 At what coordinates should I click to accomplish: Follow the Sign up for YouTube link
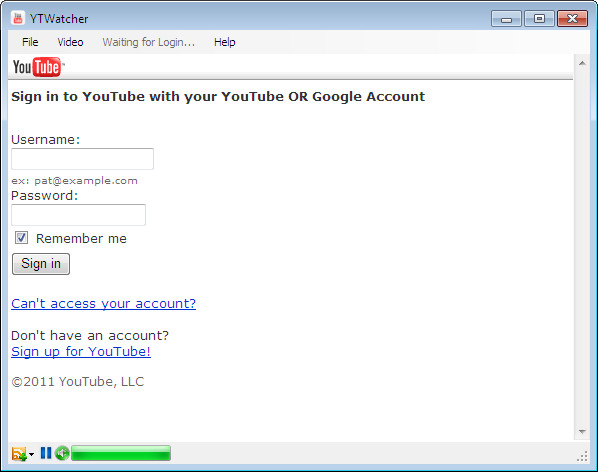(x=81, y=352)
